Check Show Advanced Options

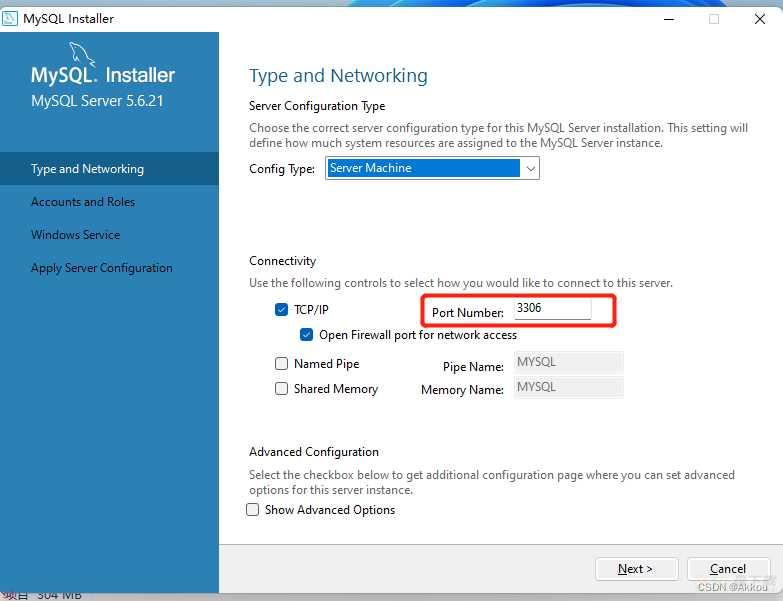[253, 510]
